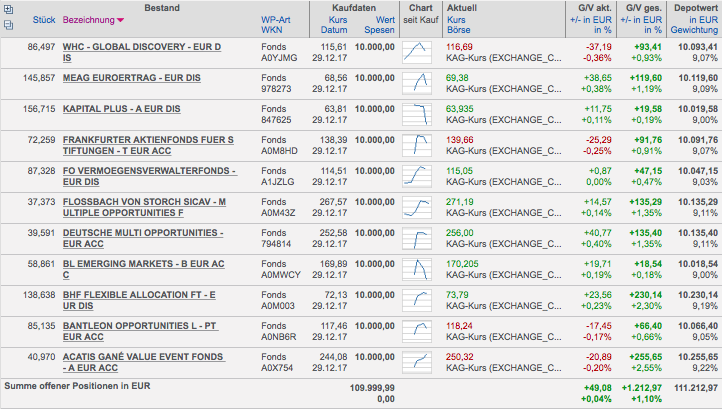Sort by Bezeichnung using the pink arrow
Viewport: 722px width, 409px height.
point(121,20)
